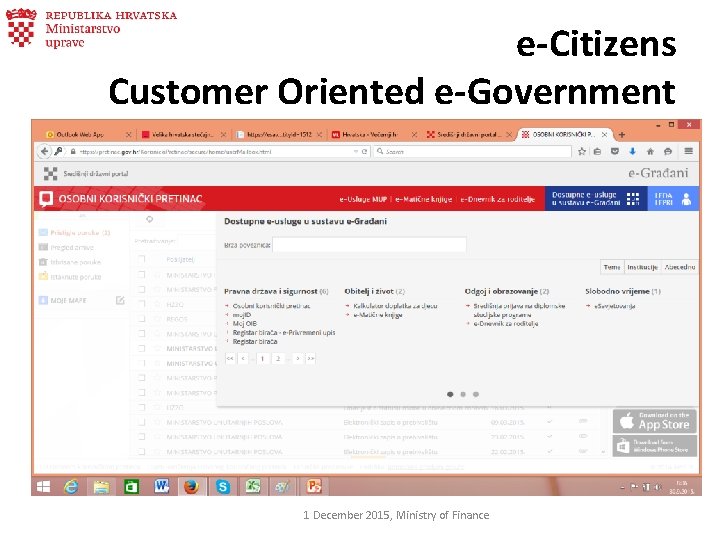Click the grid icon beside Dostupne e-usluge
Image resolution: width=720 pixels, height=540 pixels.
click(633, 199)
